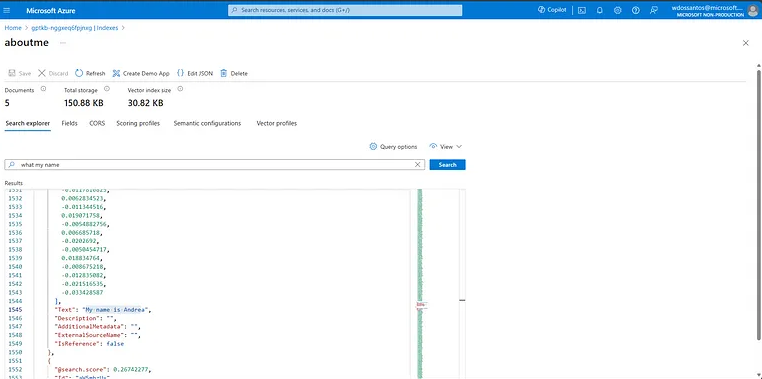This screenshot has width=762, height=379.
Task: Open Edit JSON
Action: point(194,73)
